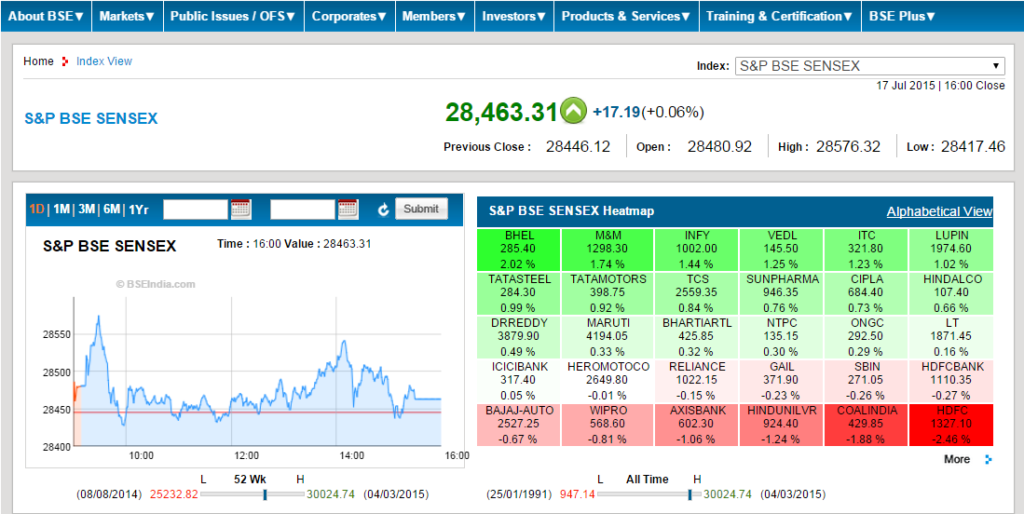Switch chart to 6M range

click(112, 210)
